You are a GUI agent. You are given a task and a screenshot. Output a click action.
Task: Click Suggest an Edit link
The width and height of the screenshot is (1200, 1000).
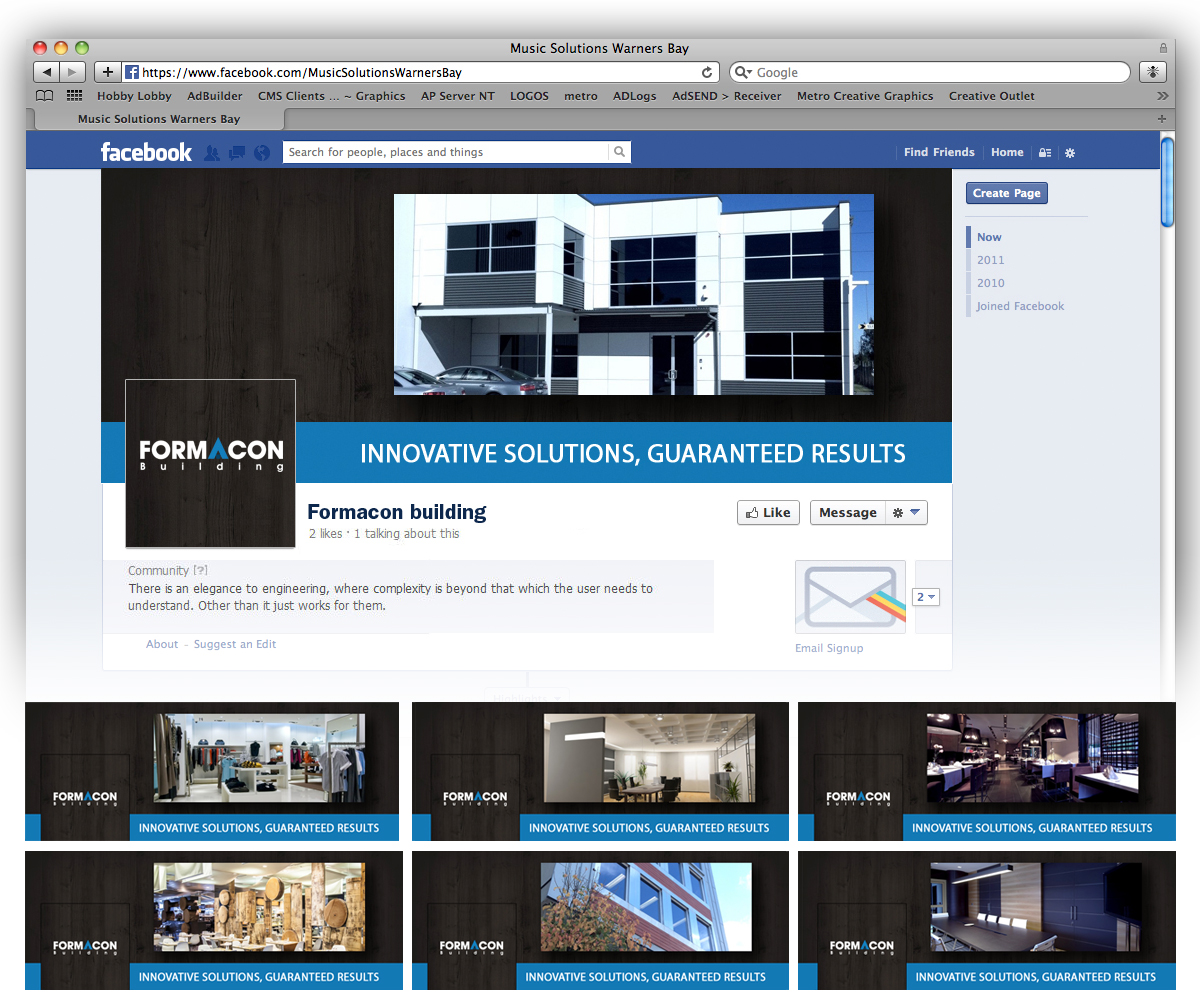pos(235,644)
